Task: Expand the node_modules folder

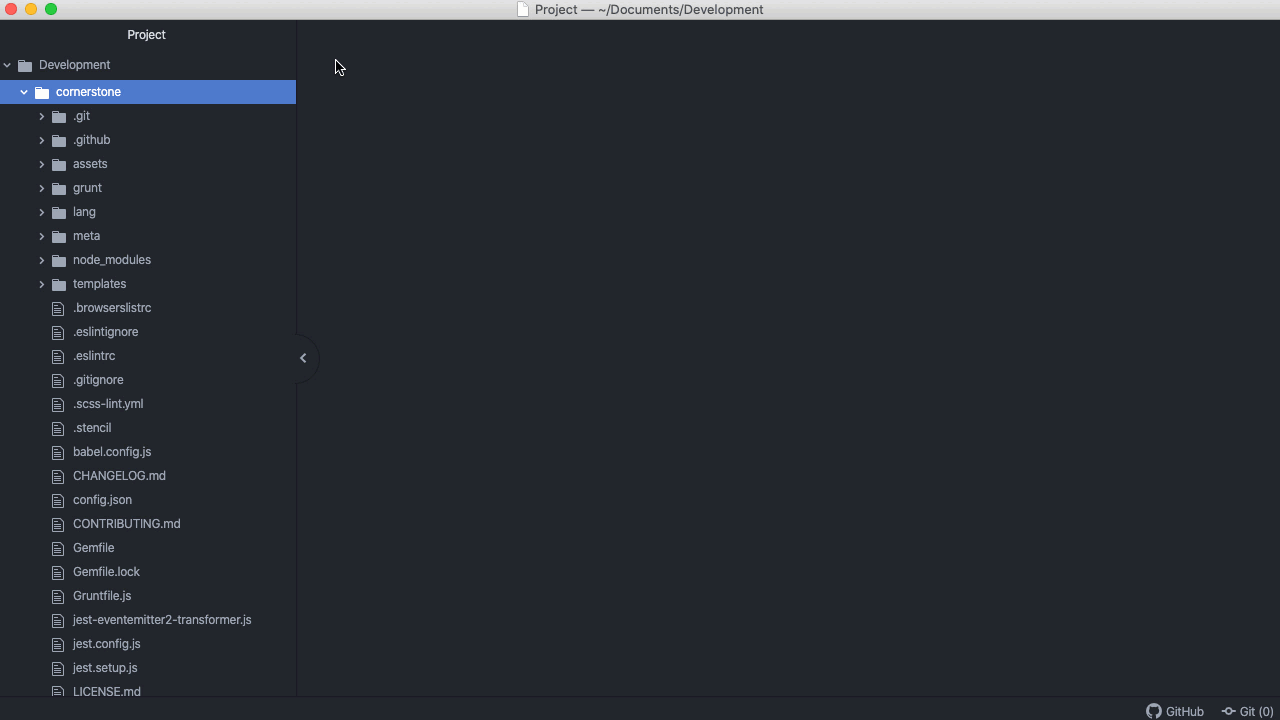Action: (x=41, y=259)
